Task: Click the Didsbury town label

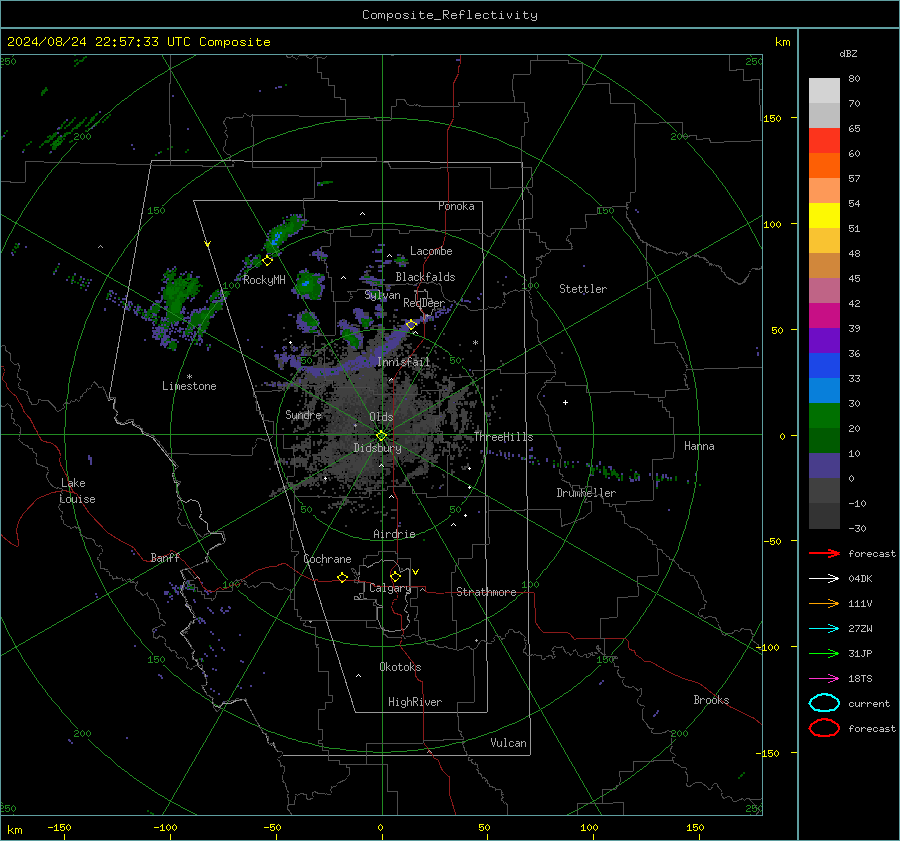Action: [x=377, y=448]
